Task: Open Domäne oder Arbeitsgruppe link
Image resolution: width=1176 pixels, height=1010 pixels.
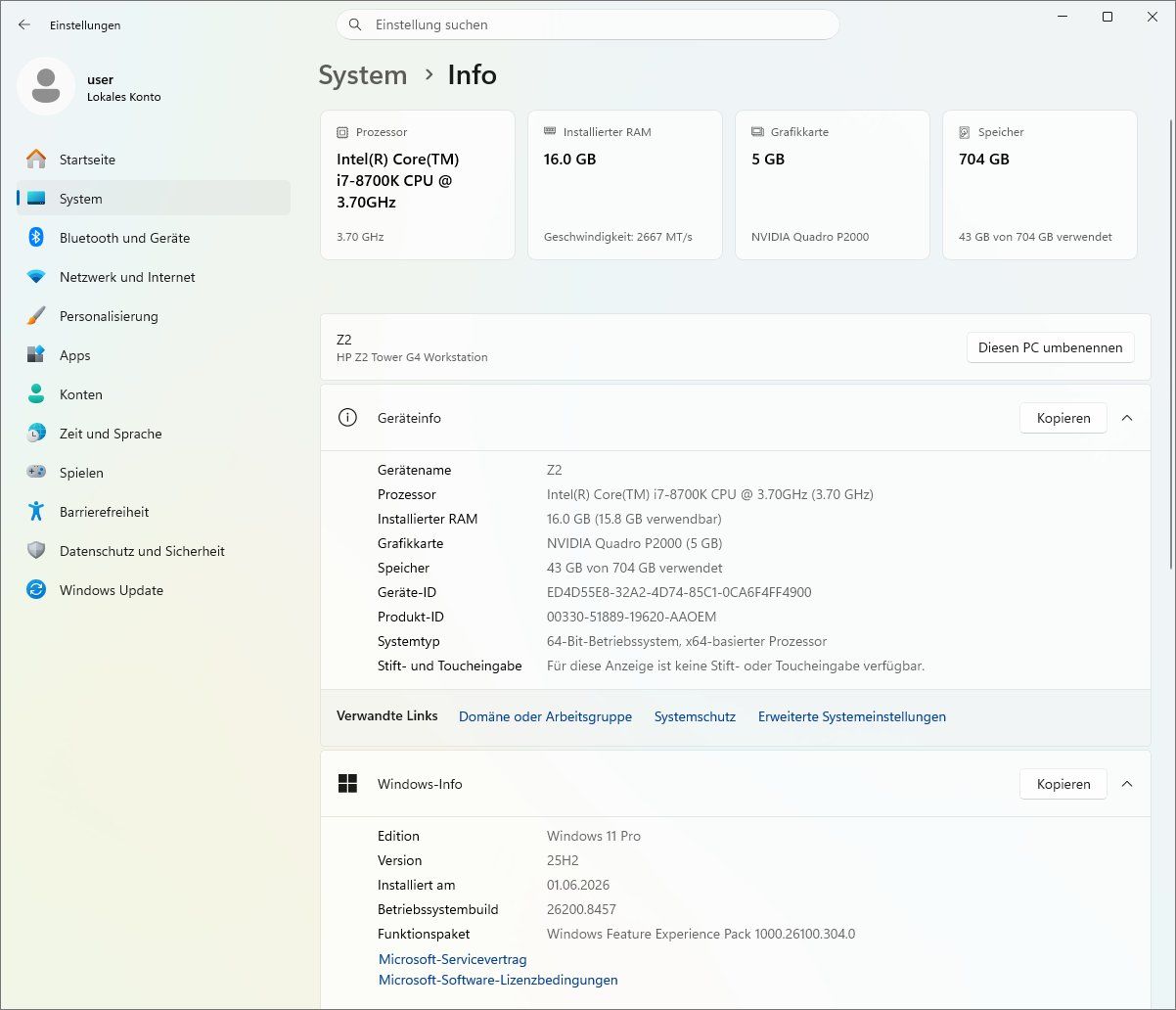Action: pos(545,716)
